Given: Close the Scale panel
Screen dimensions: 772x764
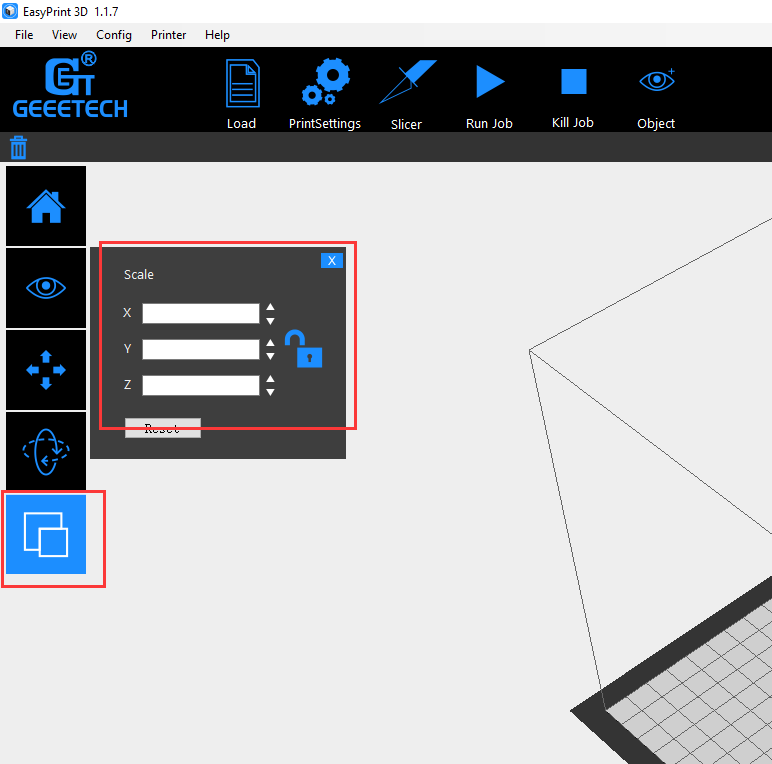Looking at the screenshot, I should point(332,260).
